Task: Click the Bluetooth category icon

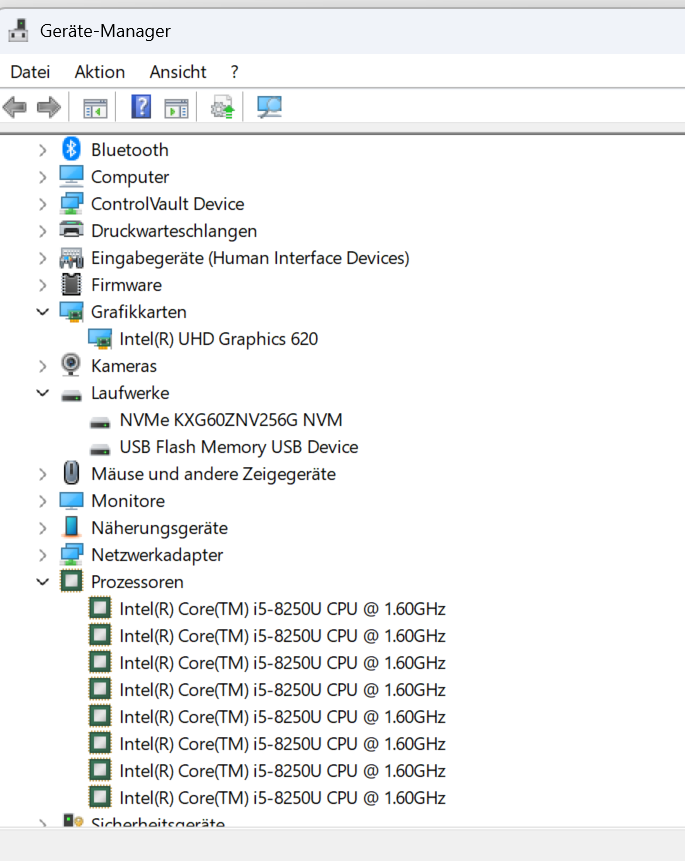Action: [x=71, y=149]
